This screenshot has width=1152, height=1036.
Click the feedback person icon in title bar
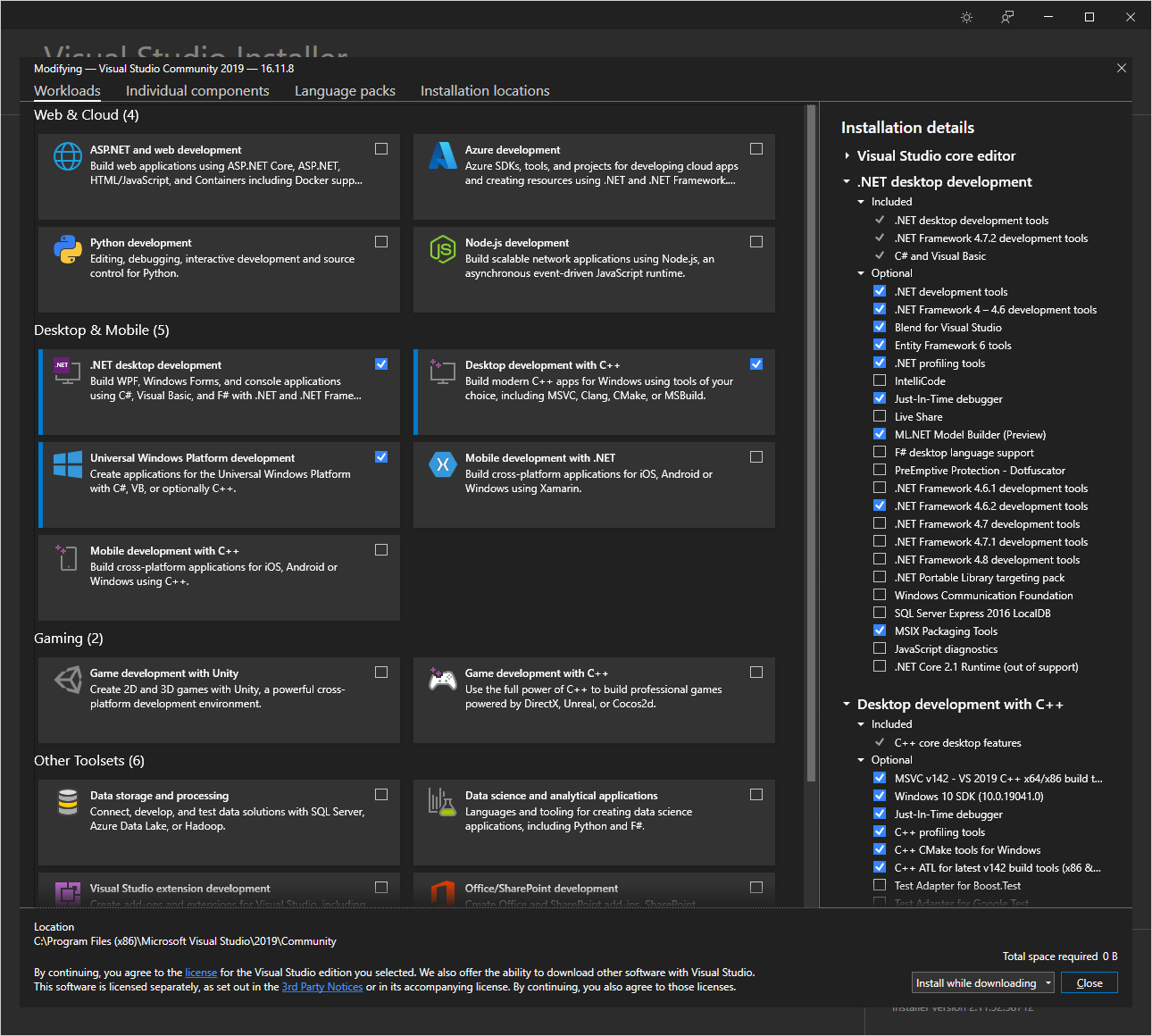coord(1007,17)
